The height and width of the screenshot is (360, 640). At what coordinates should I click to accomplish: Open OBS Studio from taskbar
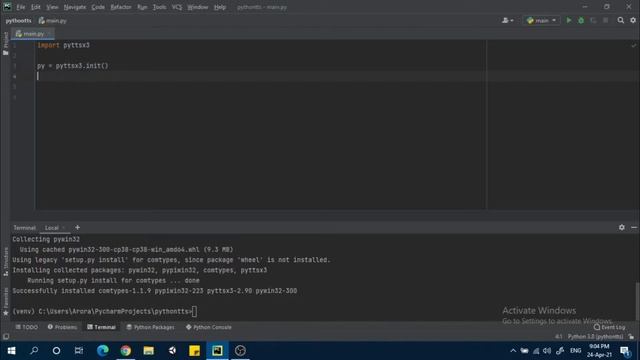coord(240,351)
